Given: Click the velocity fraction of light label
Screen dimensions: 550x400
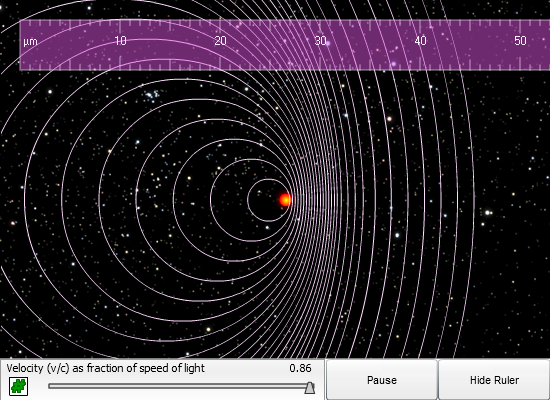Looking at the screenshot, I should pyautogui.click(x=105, y=368).
